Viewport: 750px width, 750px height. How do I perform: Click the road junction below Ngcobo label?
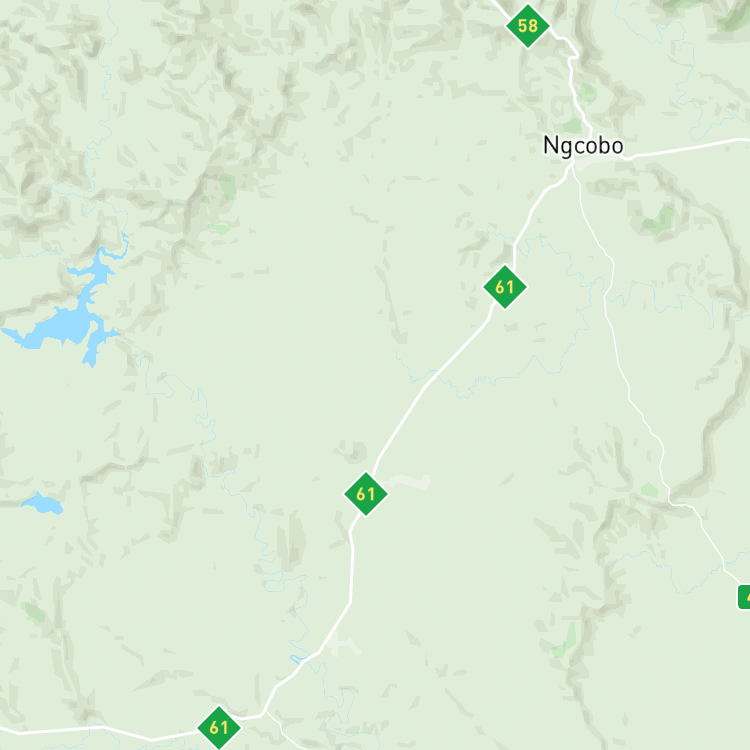pos(573,165)
